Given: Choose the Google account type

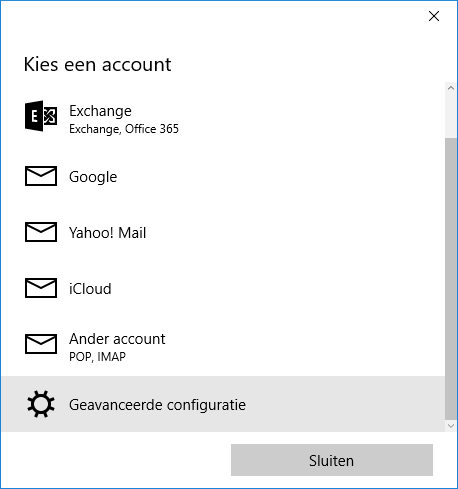Looking at the screenshot, I should (x=223, y=176).
